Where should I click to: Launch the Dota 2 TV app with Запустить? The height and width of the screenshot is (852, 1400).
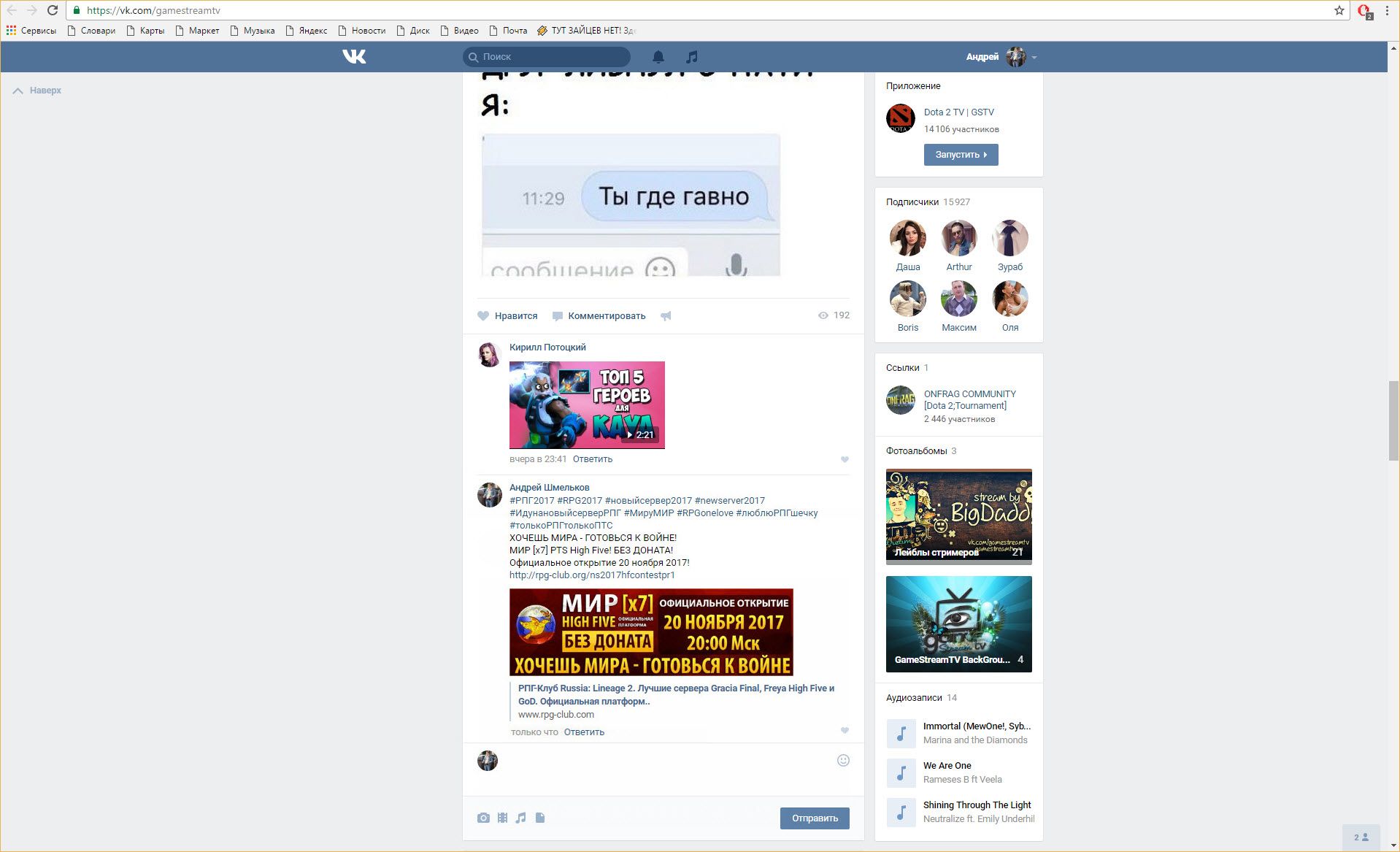pos(961,155)
